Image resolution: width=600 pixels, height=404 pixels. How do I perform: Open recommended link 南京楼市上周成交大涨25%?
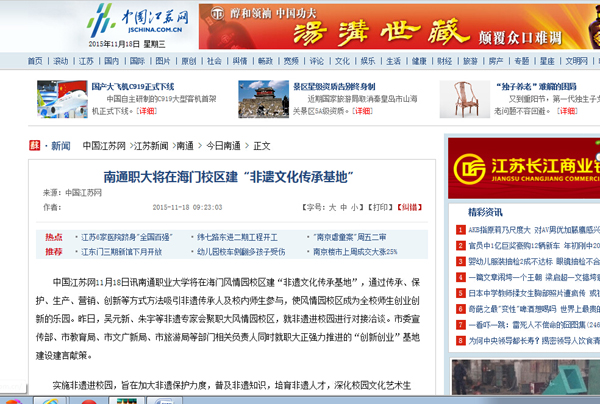(355, 252)
